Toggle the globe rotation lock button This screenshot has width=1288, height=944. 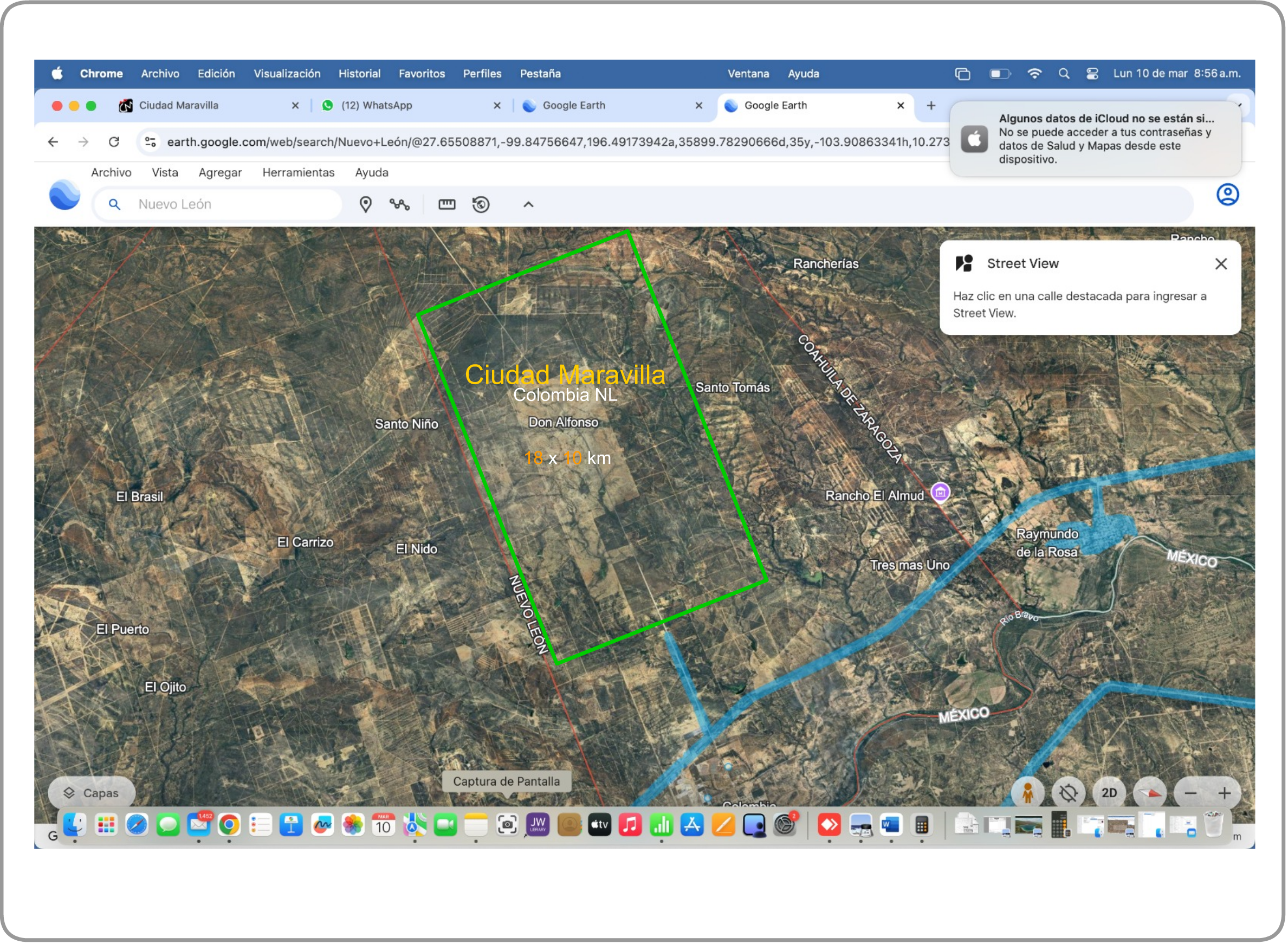coord(1068,793)
